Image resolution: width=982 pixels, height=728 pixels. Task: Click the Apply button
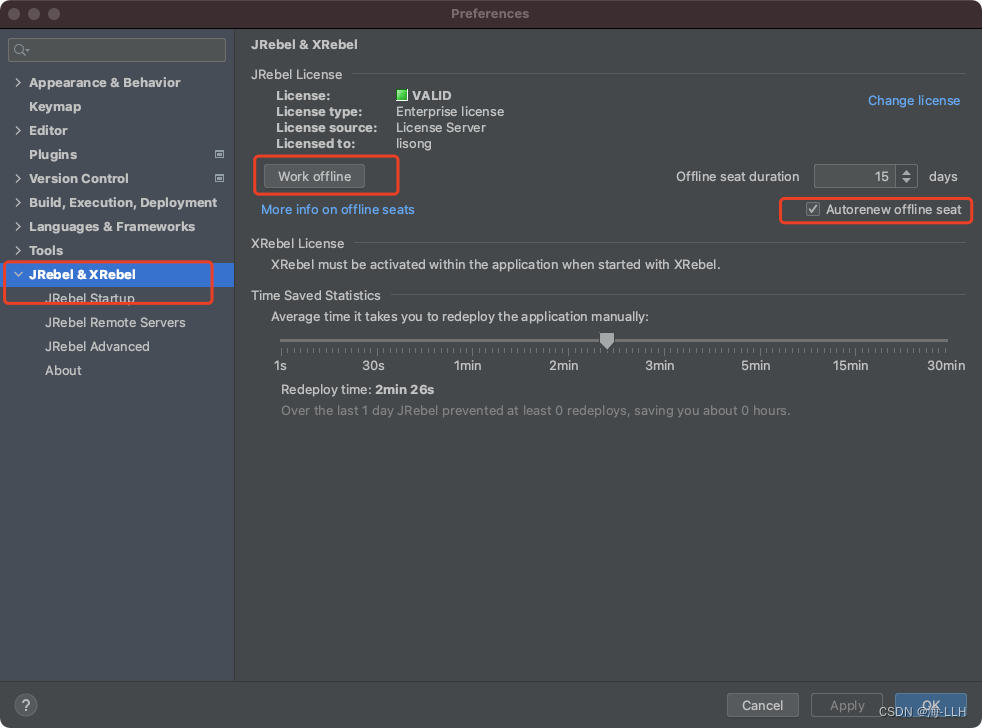(x=847, y=705)
